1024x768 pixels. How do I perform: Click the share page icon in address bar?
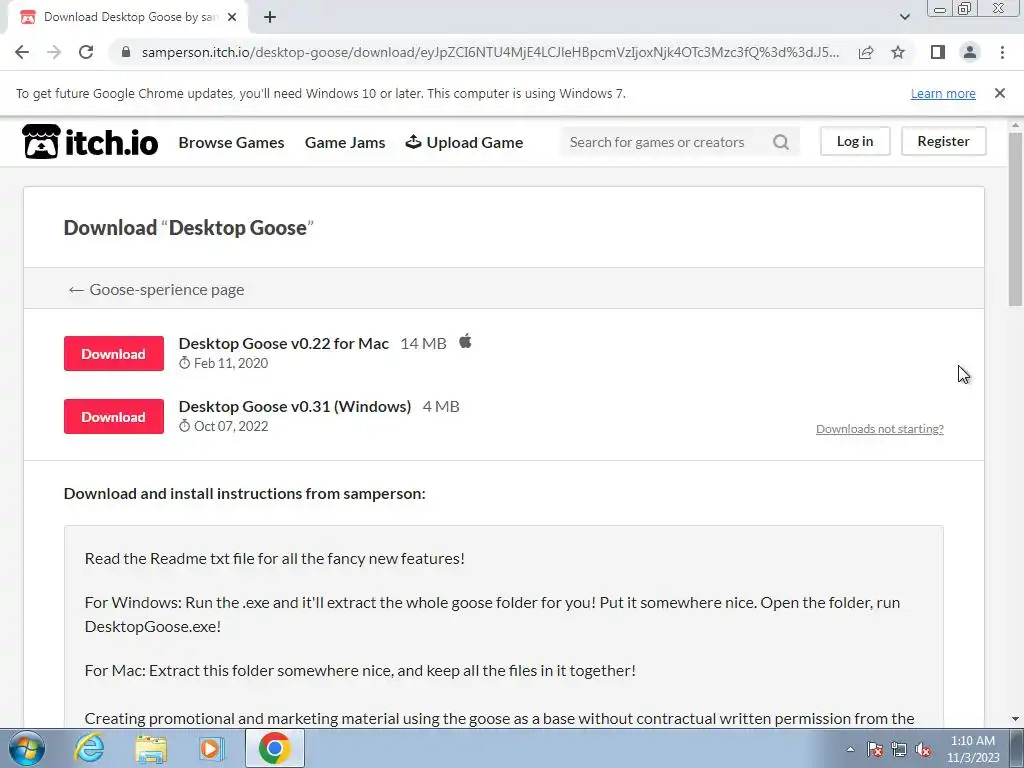pyautogui.click(x=866, y=52)
